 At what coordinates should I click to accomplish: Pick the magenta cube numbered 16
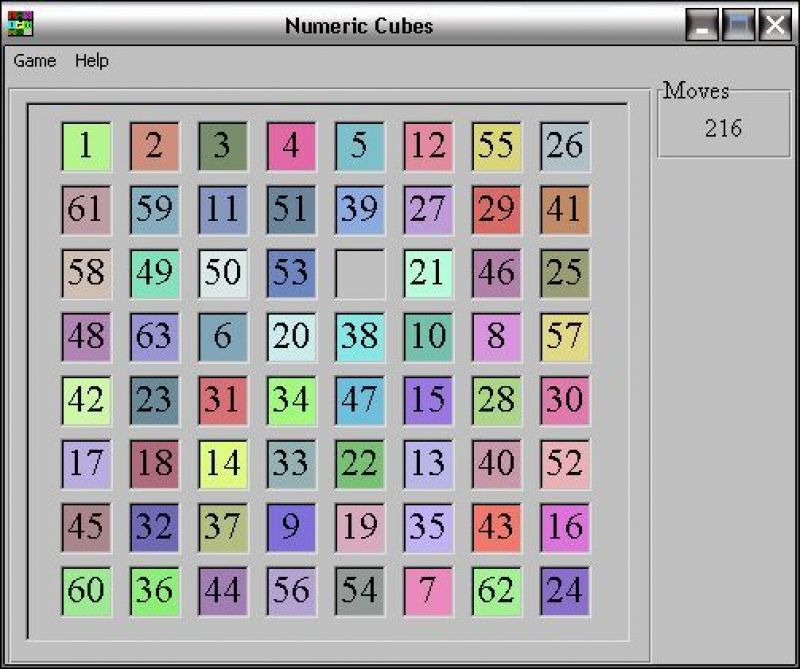coord(565,528)
